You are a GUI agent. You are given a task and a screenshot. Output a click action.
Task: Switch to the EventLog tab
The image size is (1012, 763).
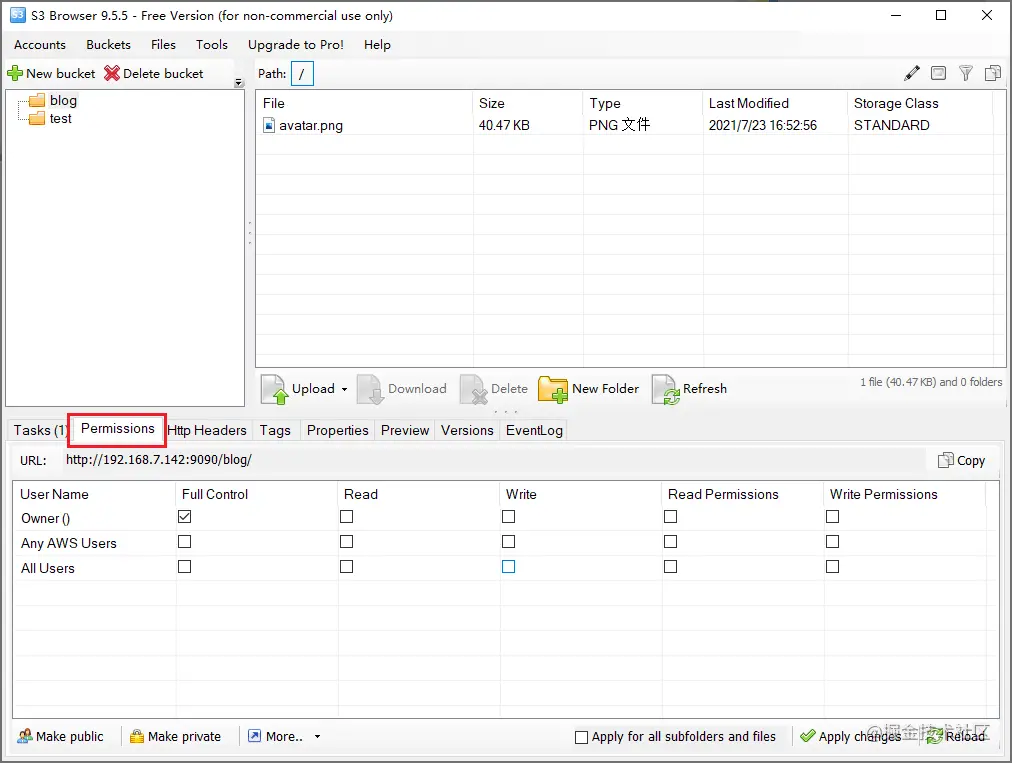534,431
